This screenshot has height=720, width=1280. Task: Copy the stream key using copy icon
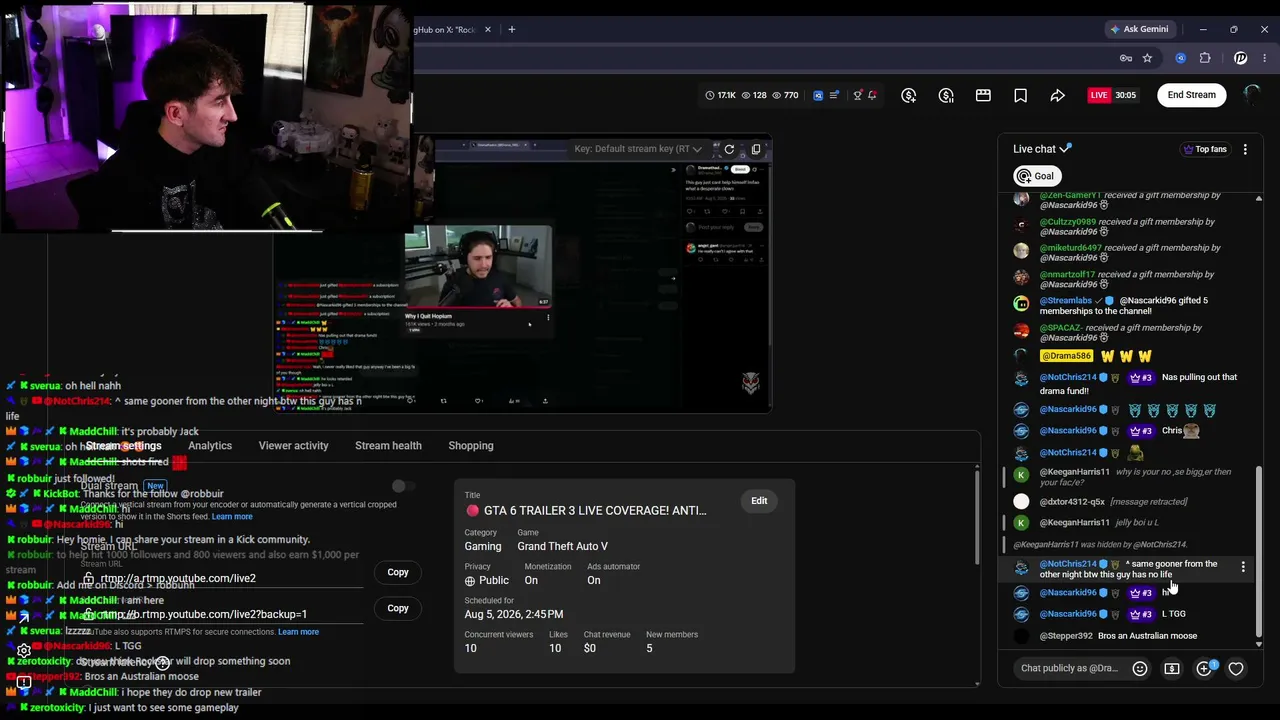(756, 149)
